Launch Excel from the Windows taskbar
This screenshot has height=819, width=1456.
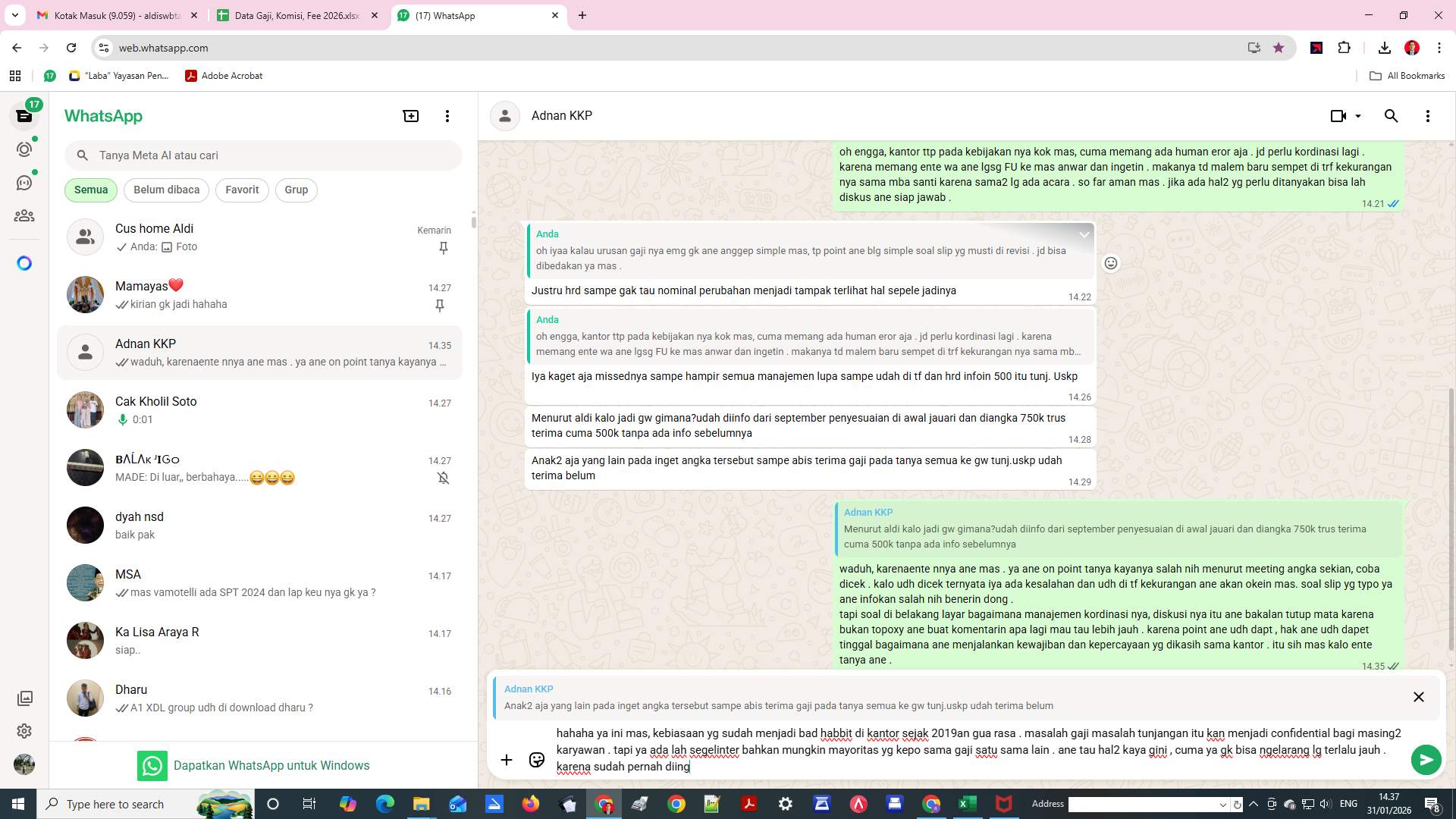[966, 803]
